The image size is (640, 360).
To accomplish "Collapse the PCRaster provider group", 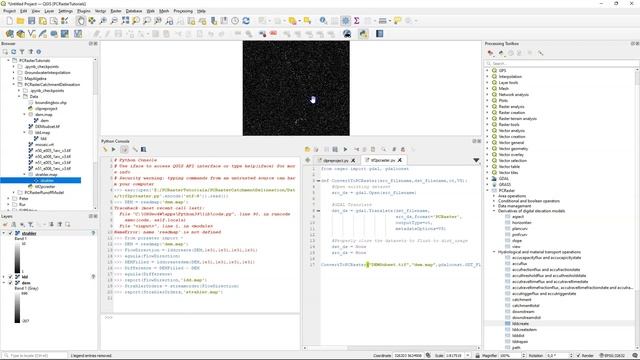I will pyautogui.click(x=487, y=190).
